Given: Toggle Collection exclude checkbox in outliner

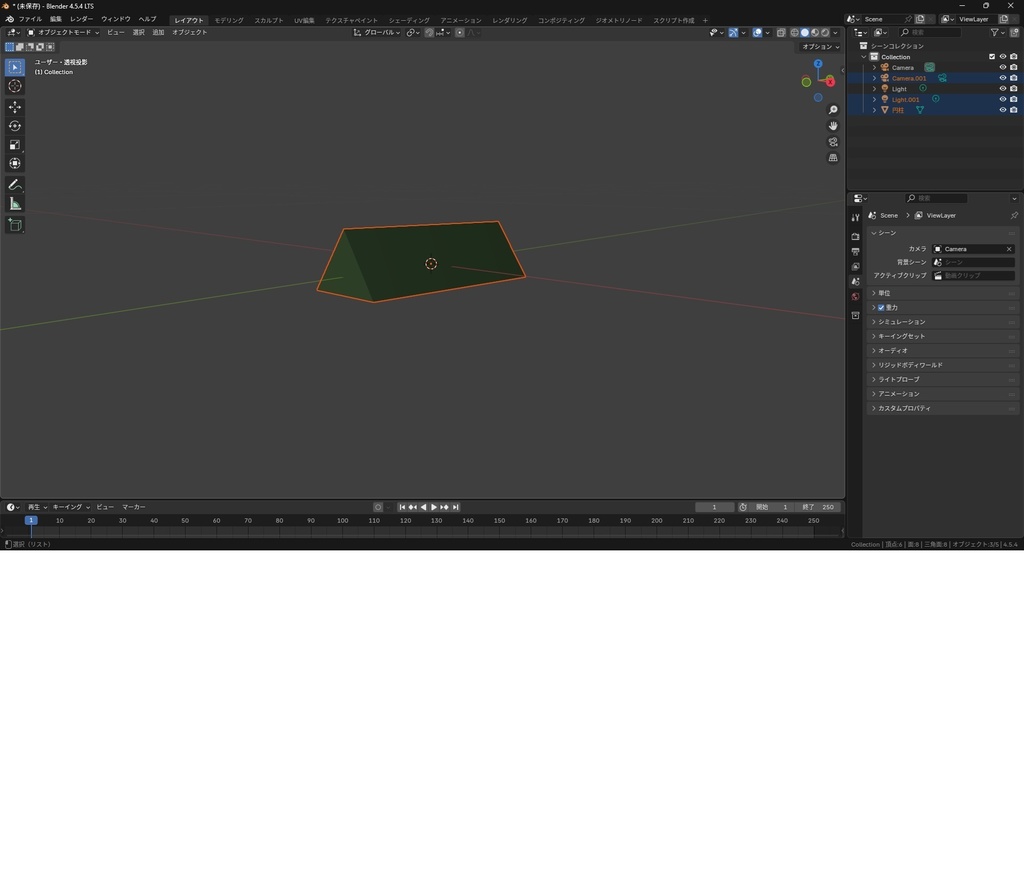Looking at the screenshot, I should tap(992, 57).
